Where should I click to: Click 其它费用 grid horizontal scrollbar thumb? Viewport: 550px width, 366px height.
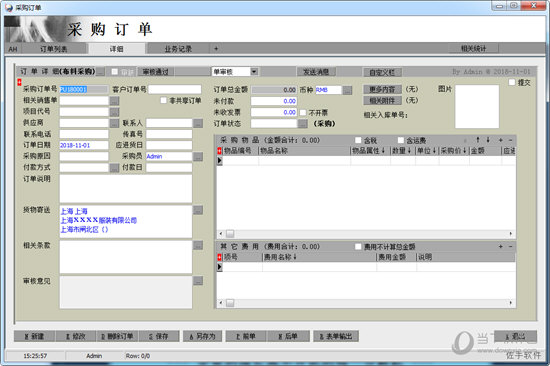pos(230,302)
